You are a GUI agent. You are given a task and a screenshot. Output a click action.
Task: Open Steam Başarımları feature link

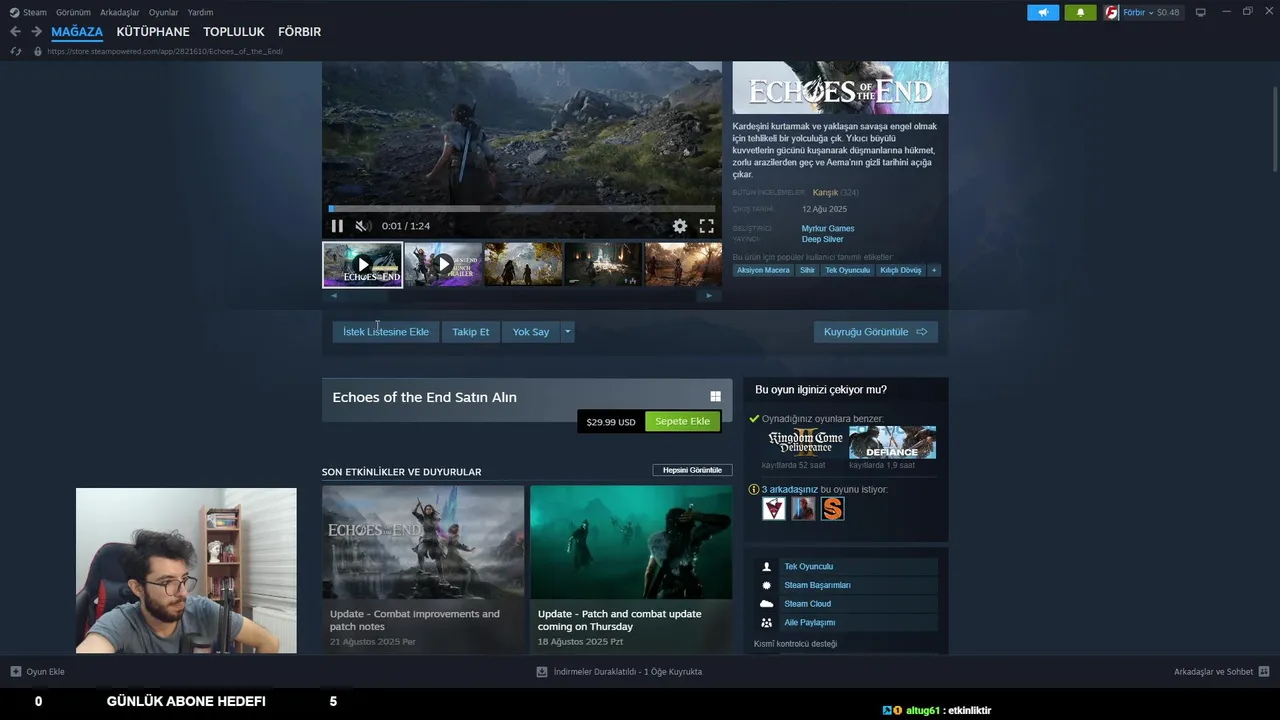tap(817, 585)
